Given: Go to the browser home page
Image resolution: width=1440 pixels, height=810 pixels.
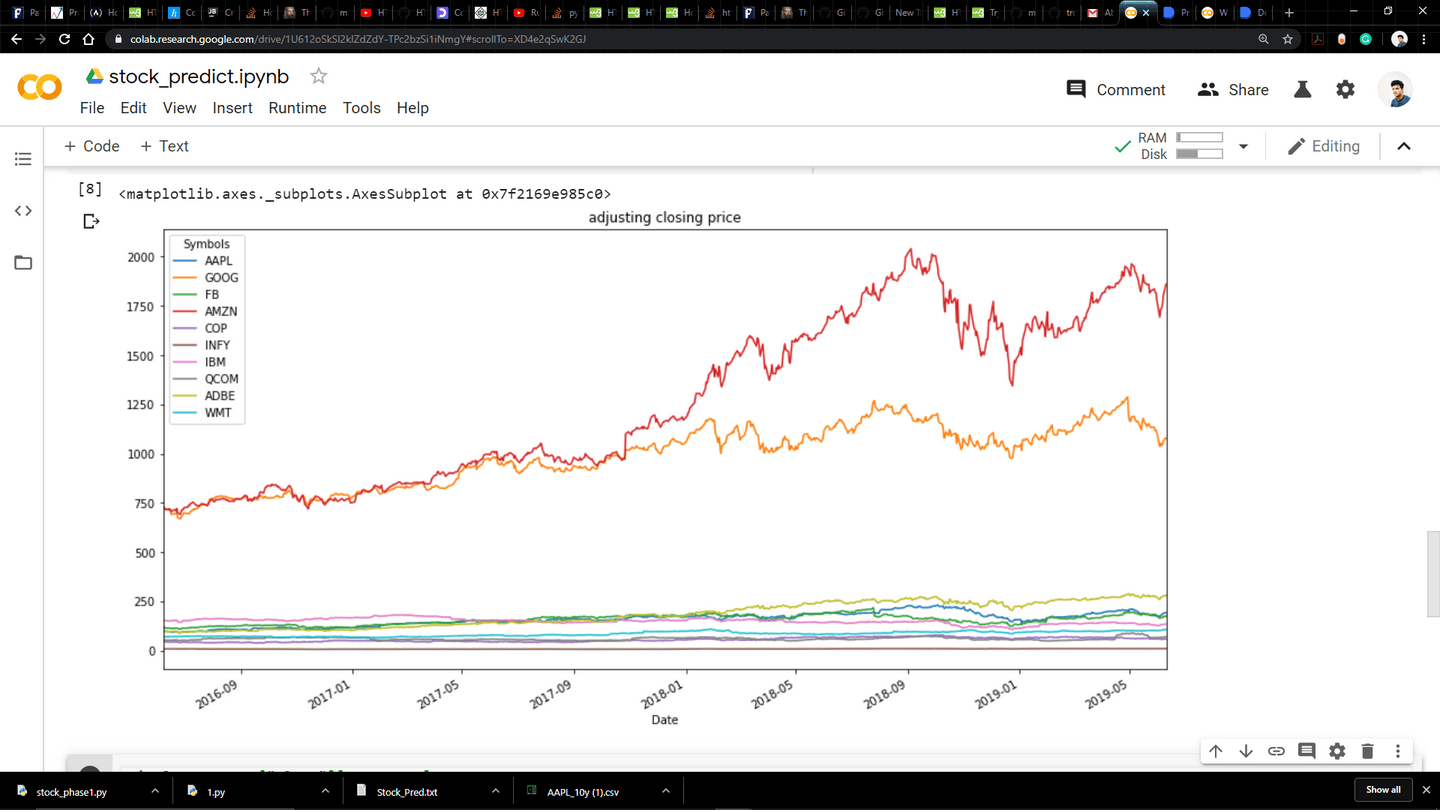Looking at the screenshot, I should [89, 39].
